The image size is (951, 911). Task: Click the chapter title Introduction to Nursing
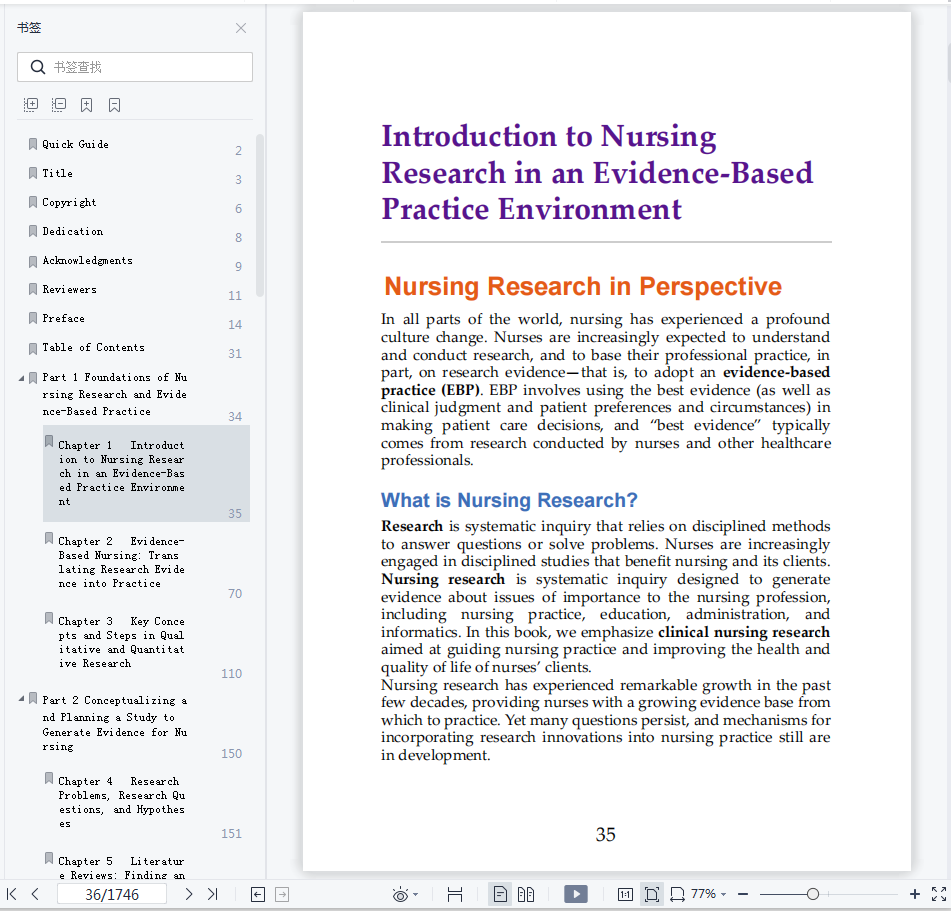[597, 172]
